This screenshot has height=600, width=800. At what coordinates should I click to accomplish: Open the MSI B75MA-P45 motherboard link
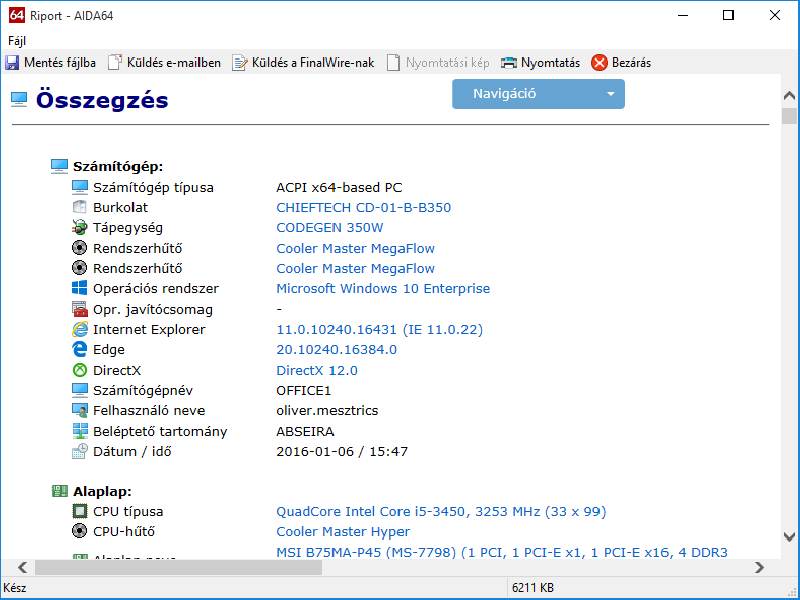[x=502, y=553]
